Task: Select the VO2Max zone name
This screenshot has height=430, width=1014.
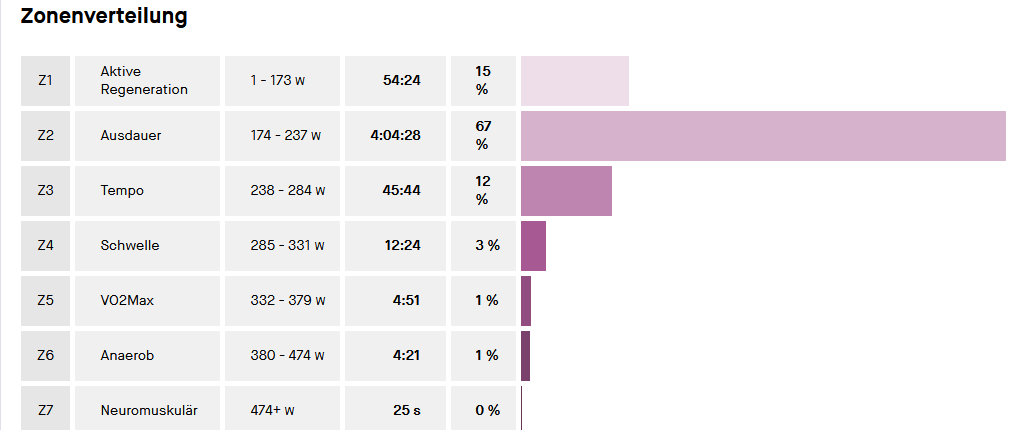Action: [129, 301]
